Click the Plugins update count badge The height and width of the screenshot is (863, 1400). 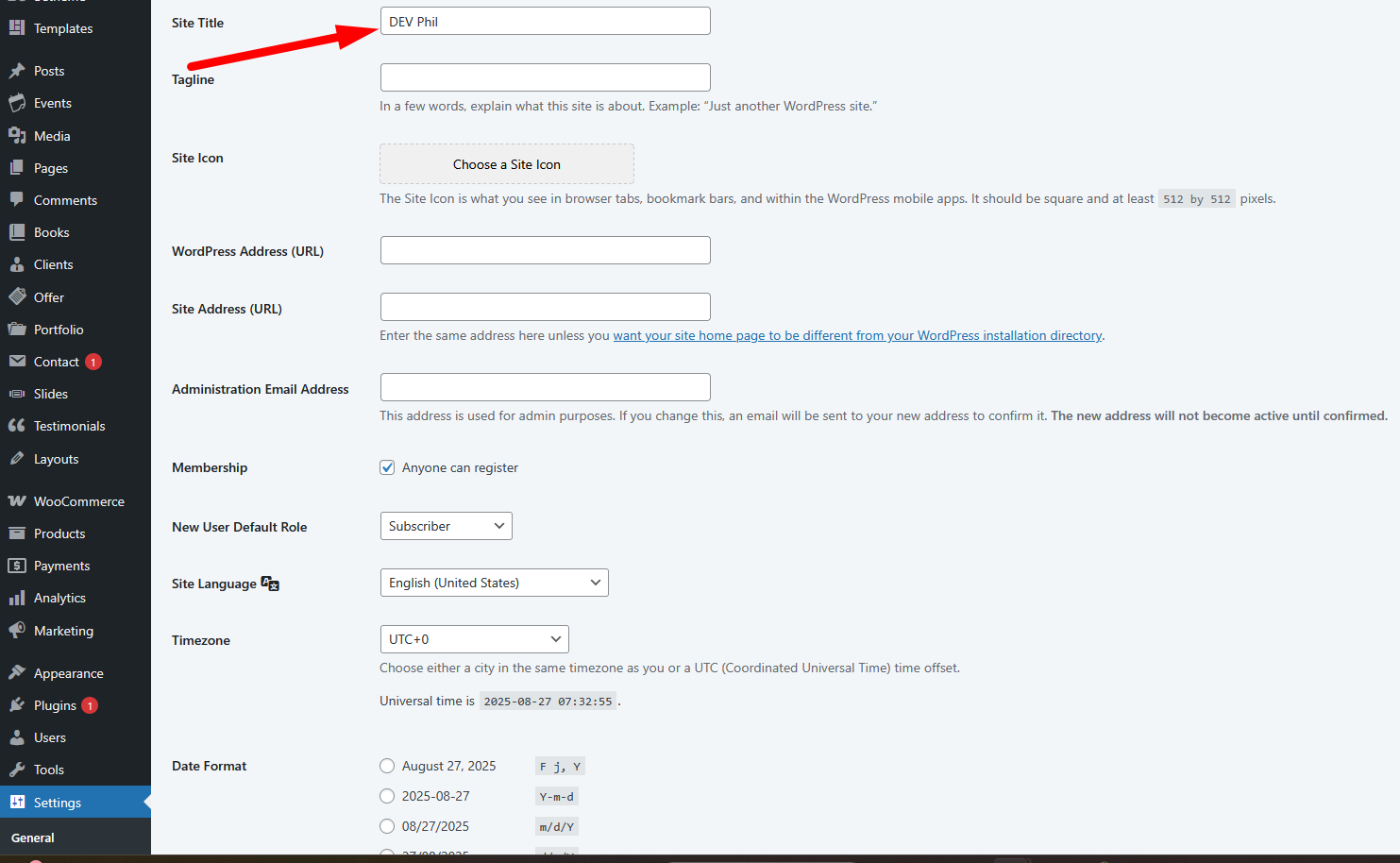point(90,705)
